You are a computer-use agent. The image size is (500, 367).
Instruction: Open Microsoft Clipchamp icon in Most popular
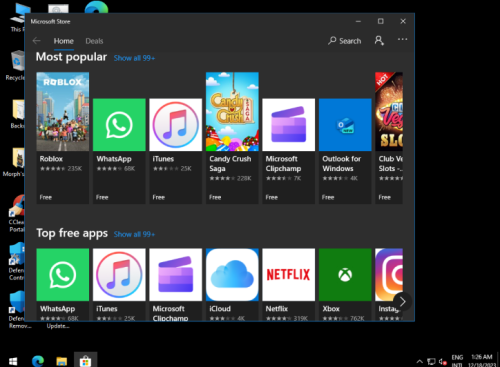click(x=289, y=125)
